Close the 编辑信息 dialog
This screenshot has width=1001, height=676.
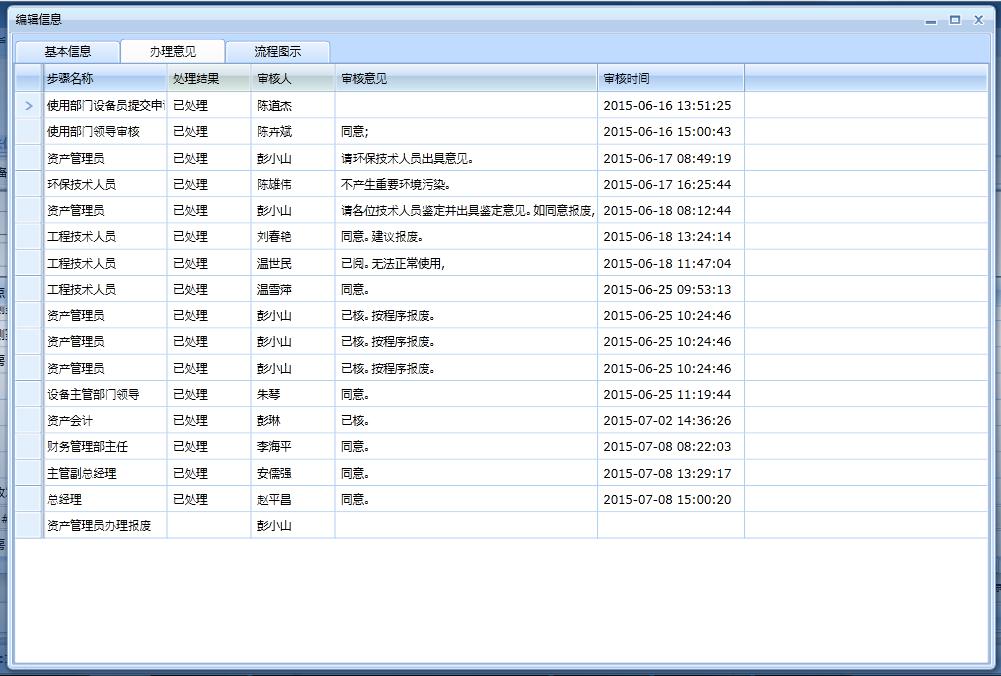(979, 20)
